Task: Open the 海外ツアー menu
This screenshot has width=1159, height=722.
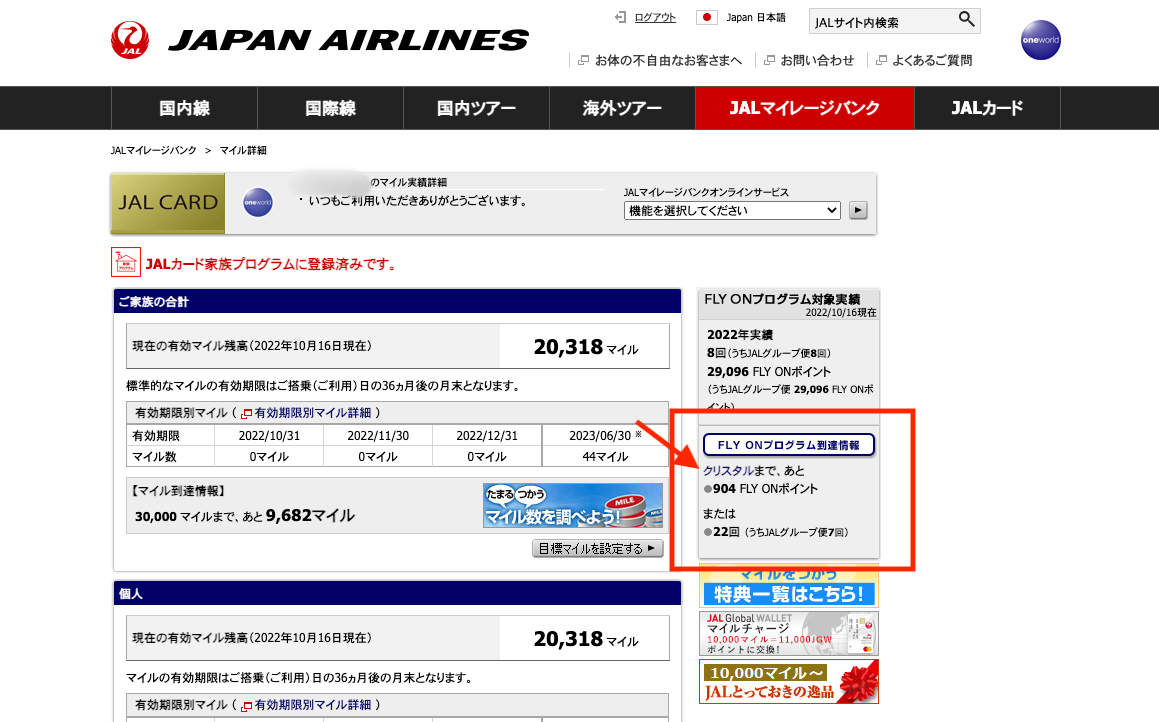Action: coord(622,108)
